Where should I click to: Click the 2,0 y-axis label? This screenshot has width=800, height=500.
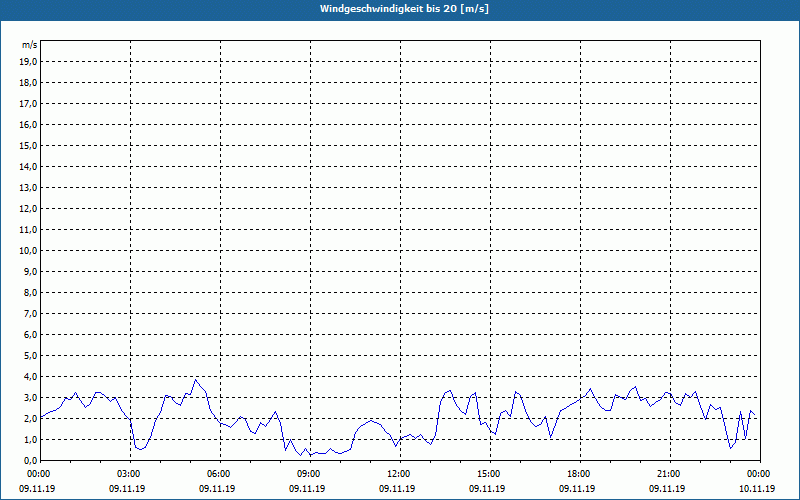point(33,419)
